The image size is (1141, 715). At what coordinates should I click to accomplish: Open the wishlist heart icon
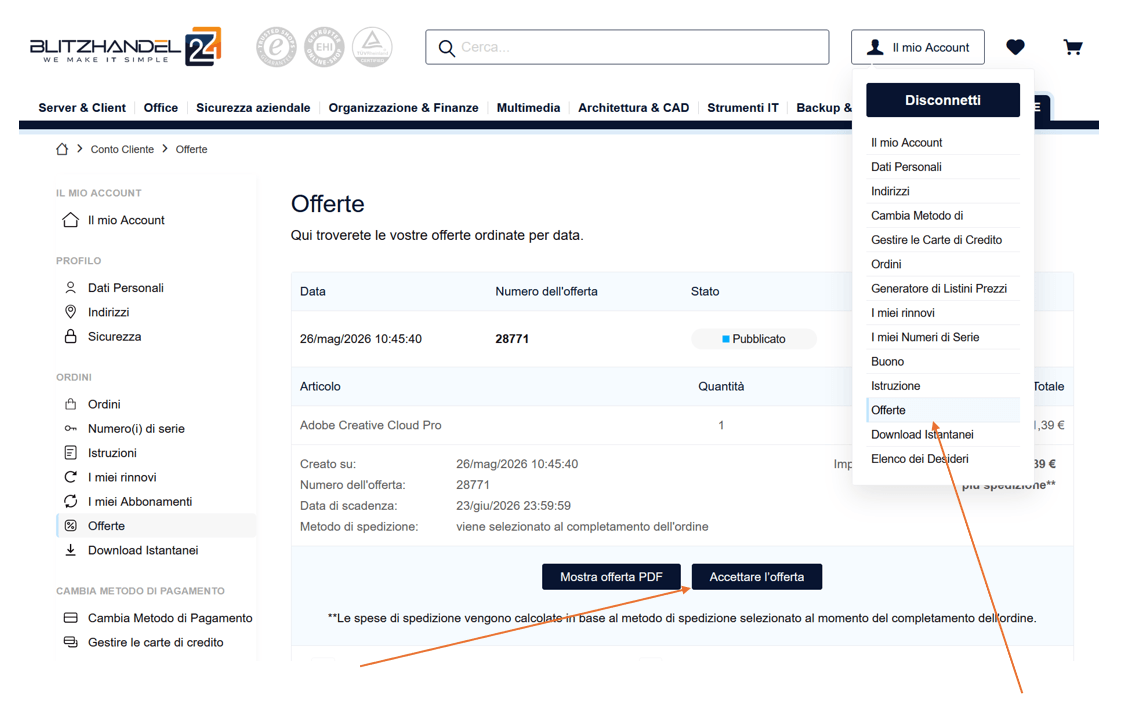point(1015,47)
